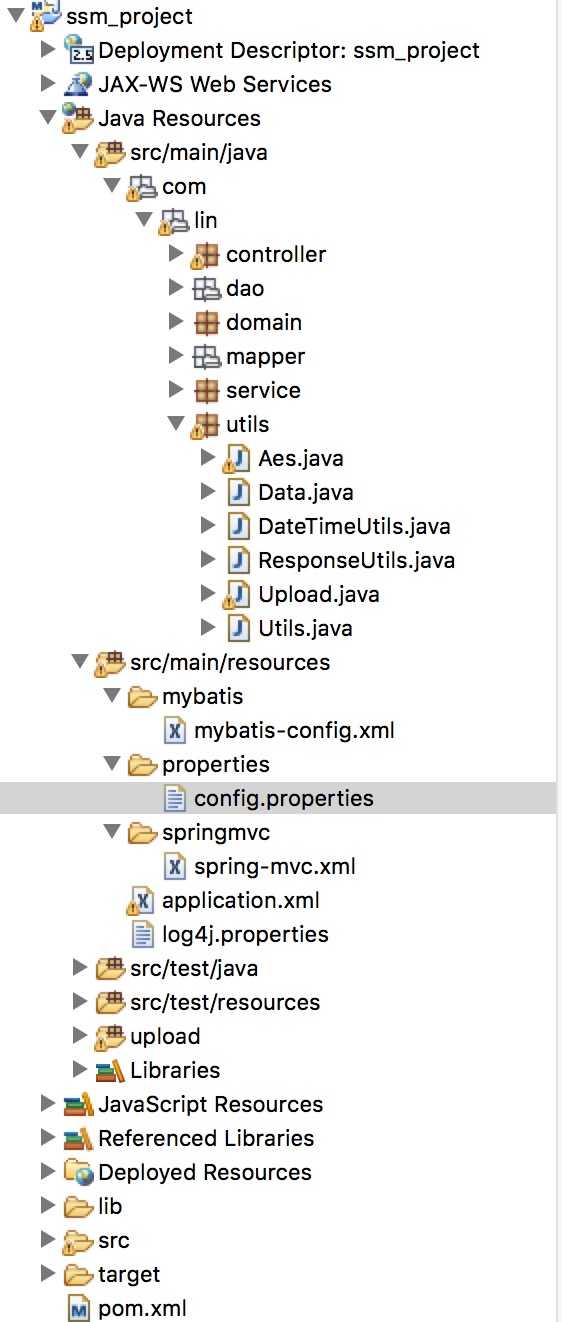This screenshot has width=562, height=1322.
Task: Click the Libraries books icon
Action: (x=110, y=1070)
